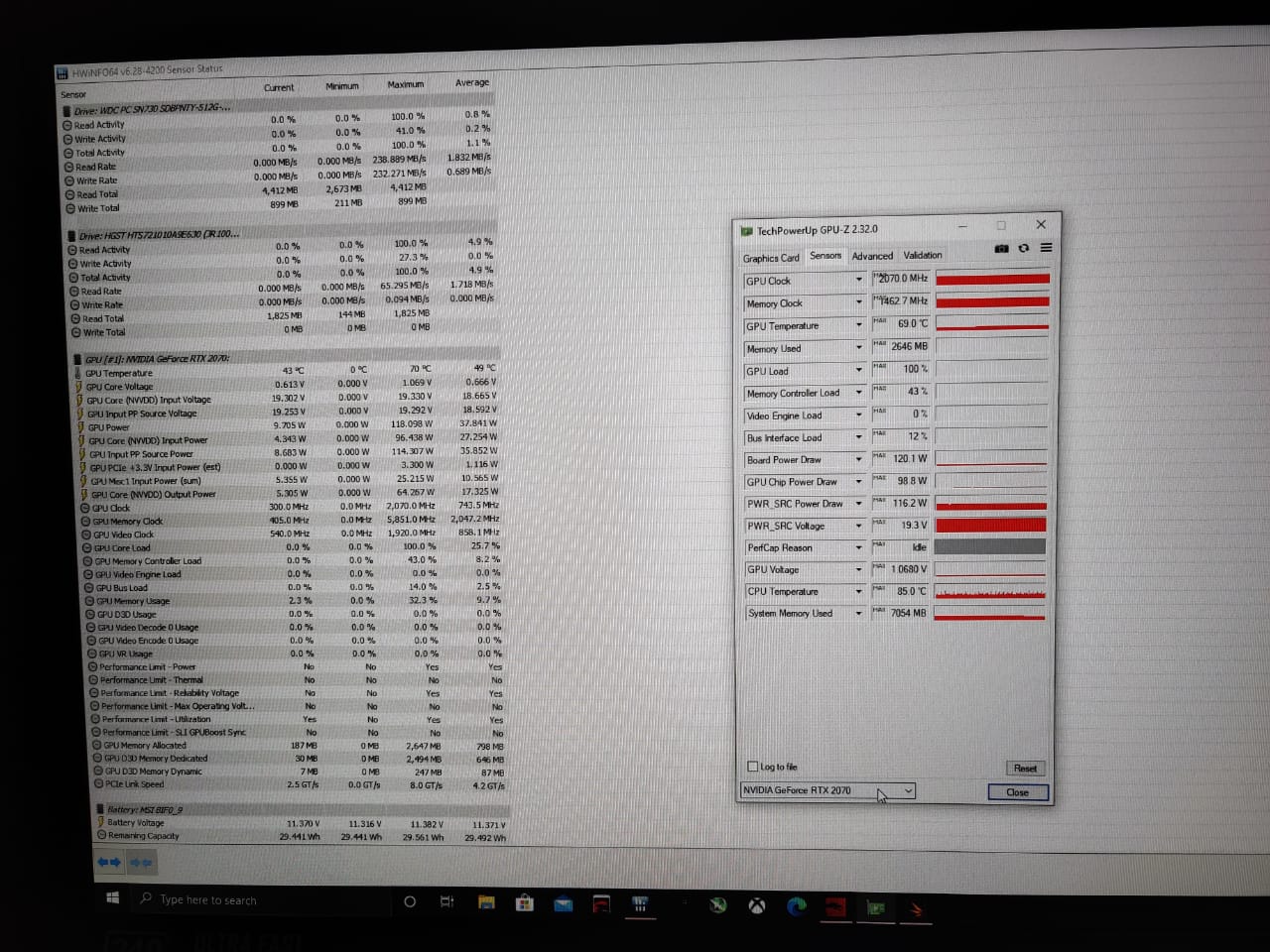Open the GPU-Z hamburger menu

pyautogui.click(x=1046, y=248)
